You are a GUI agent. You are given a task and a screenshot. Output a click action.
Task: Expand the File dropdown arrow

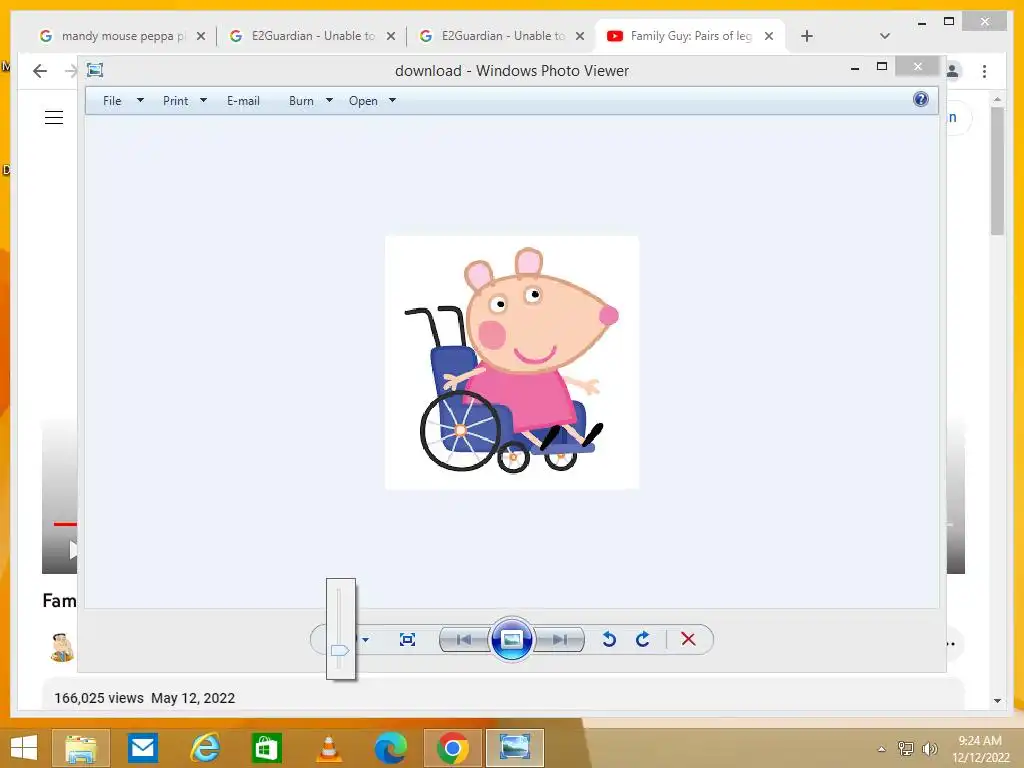pos(140,101)
